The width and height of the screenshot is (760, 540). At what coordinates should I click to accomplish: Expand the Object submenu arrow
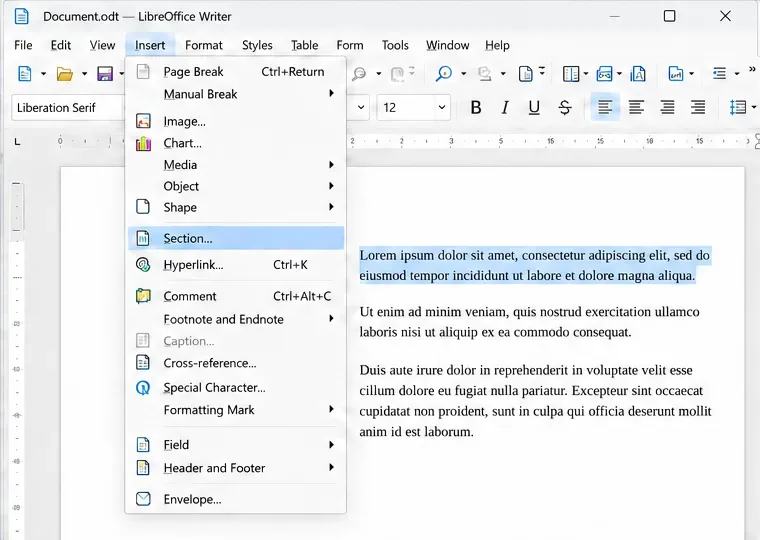[x=332, y=186]
